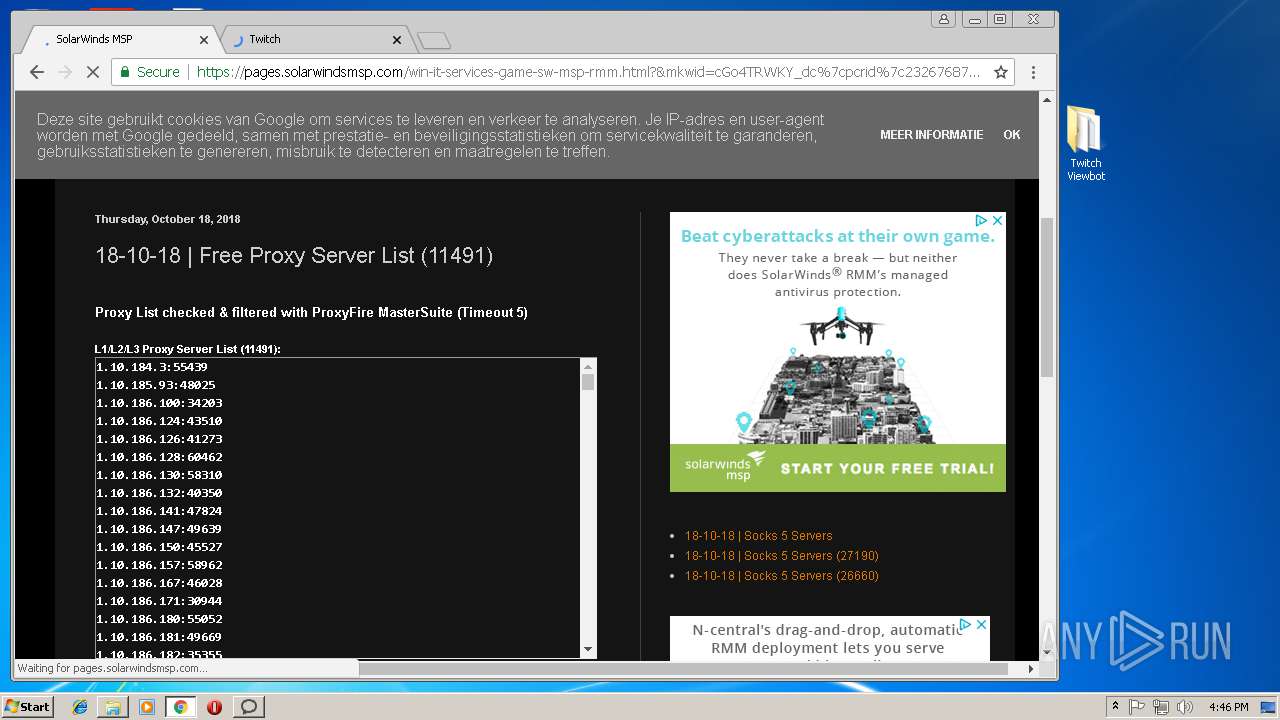Click the Secure padlock site info
Screen dimensions: 1280x720
(150, 72)
